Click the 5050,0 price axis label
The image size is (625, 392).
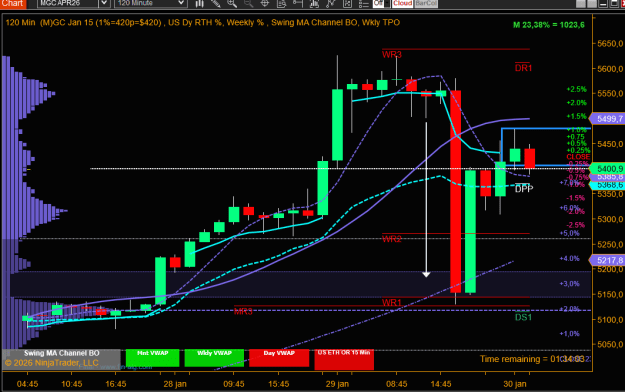coord(610,345)
